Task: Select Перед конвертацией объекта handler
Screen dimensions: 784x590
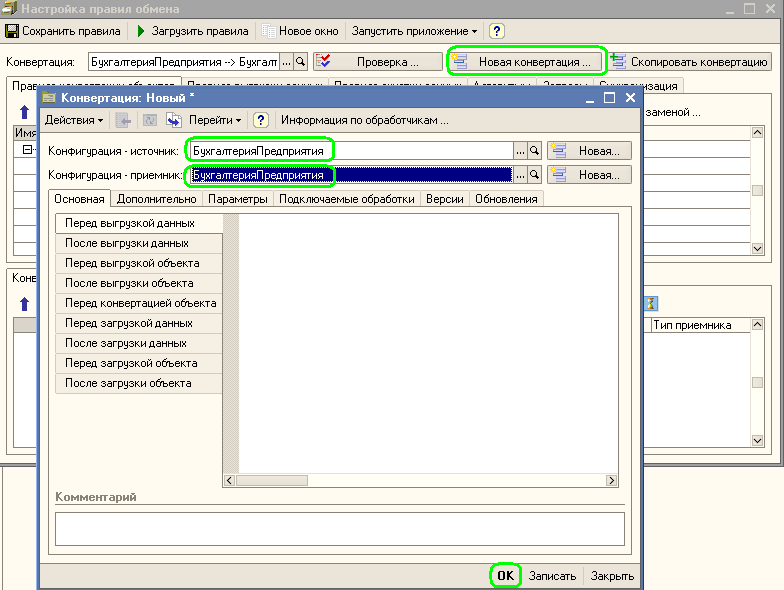Action: tap(138, 304)
